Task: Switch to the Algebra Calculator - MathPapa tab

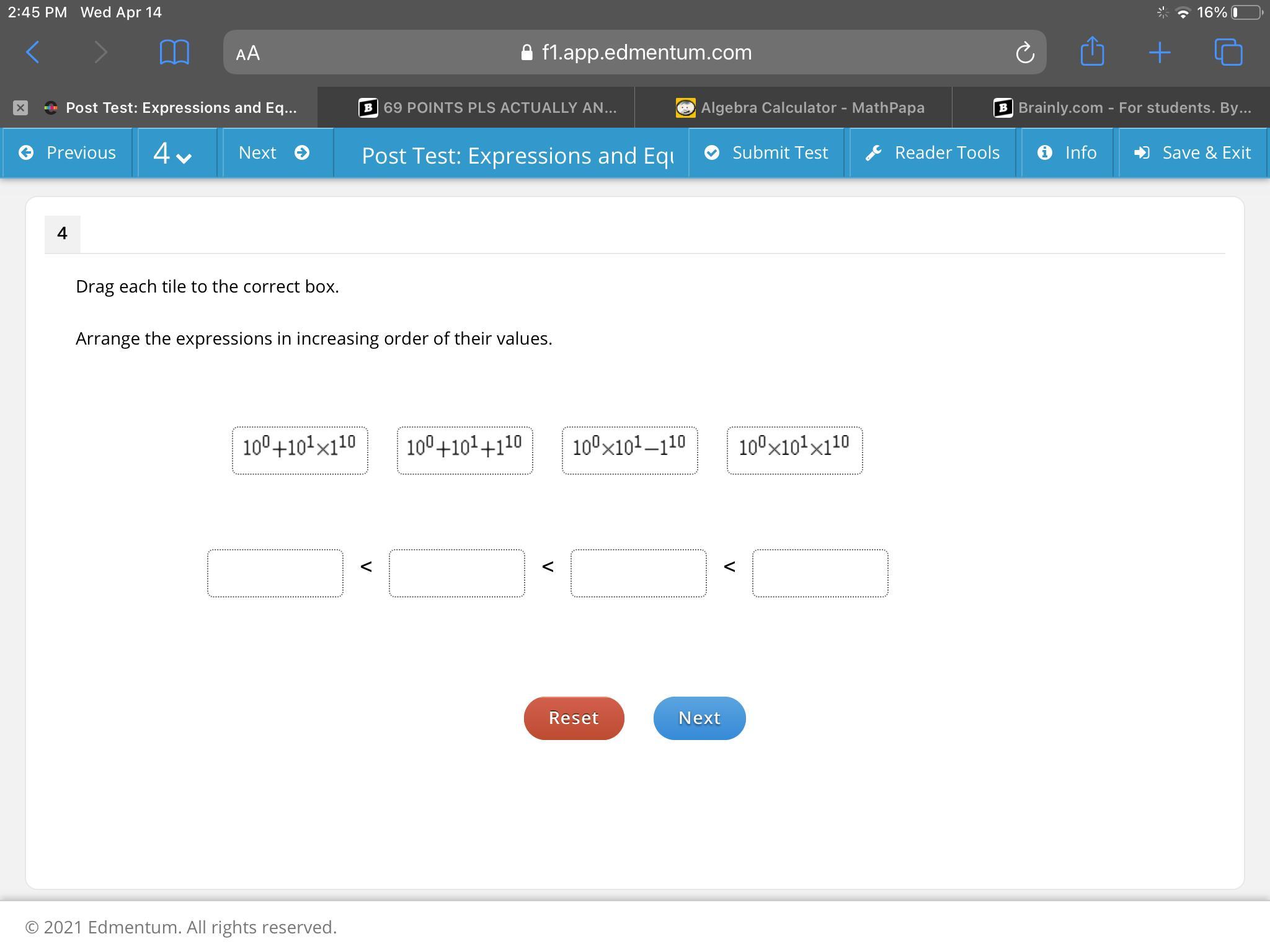Action: (x=800, y=108)
